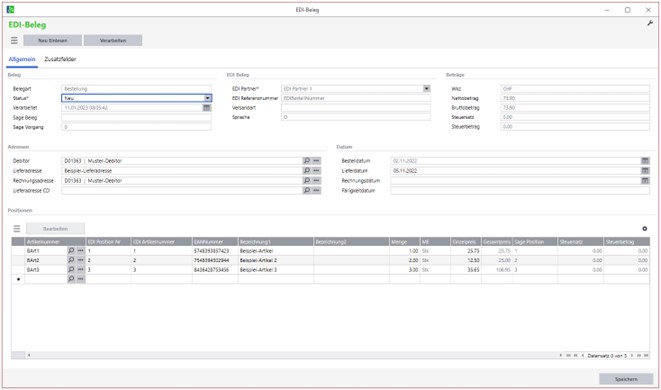This screenshot has height=390, width=661.
Task: Switch to the Allgemein tab
Action: 22,59
